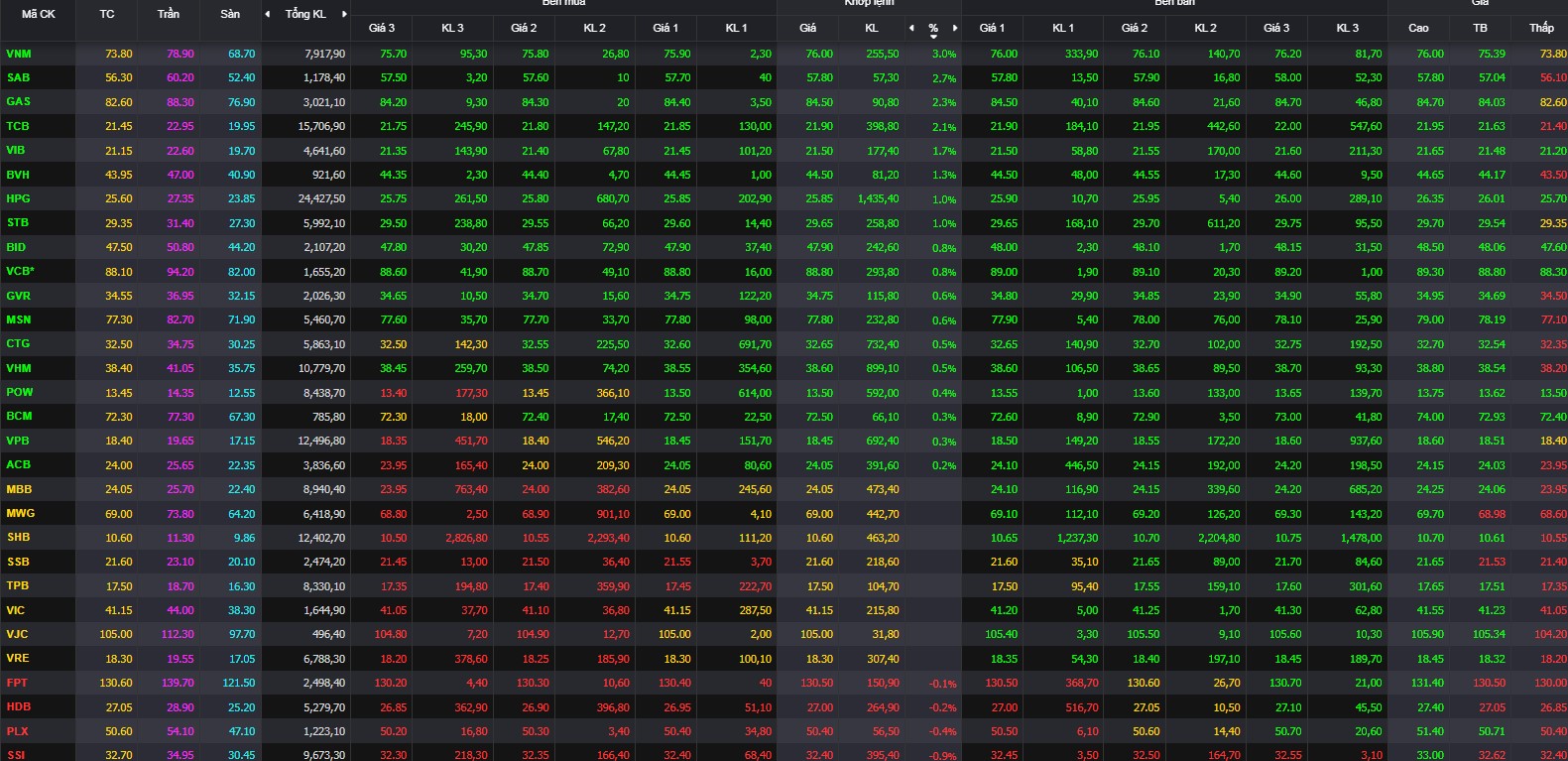Select the FPT stock symbol
The image size is (1568, 761).
17,683
